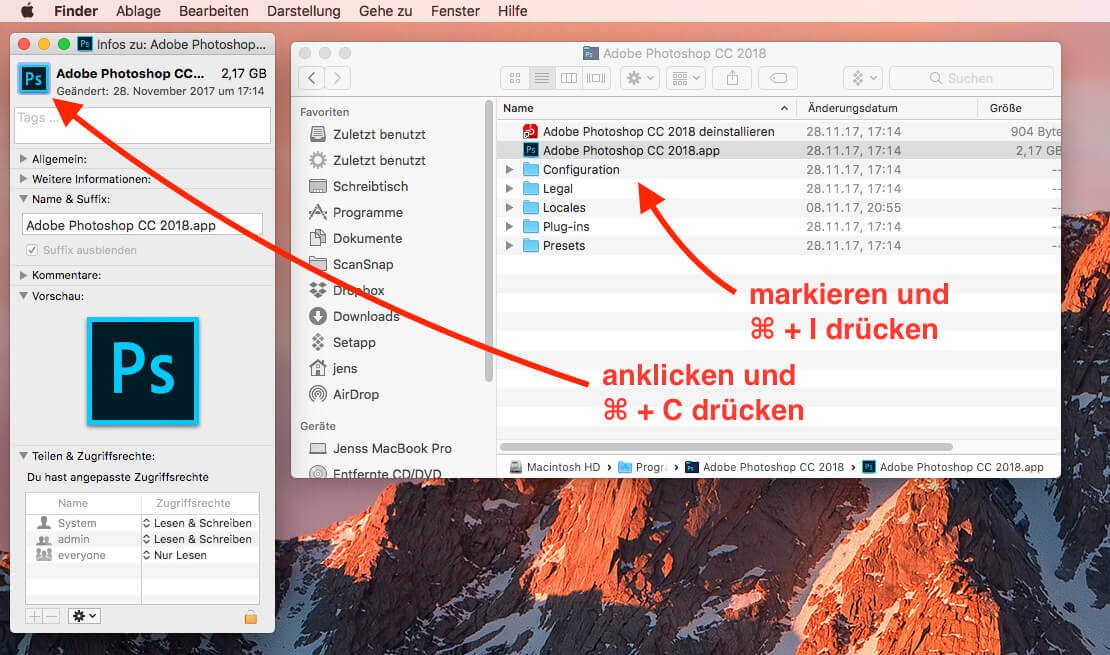The height and width of the screenshot is (655, 1110).
Task: Open the Apple menu
Action: pyautogui.click(x=27, y=11)
